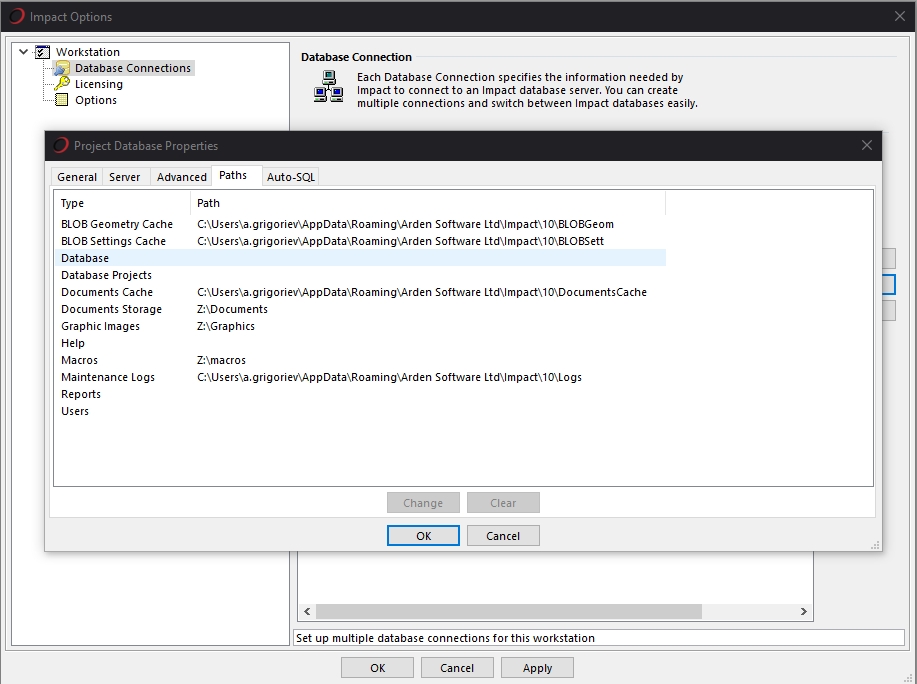This screenshot has width=917, height=684.
Task: Close the Project Database Properties dialog
Action: (x=866, y=146)
